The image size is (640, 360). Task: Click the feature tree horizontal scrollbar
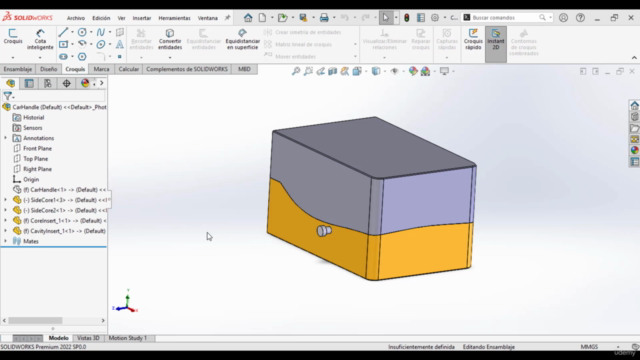click(35, 320)
